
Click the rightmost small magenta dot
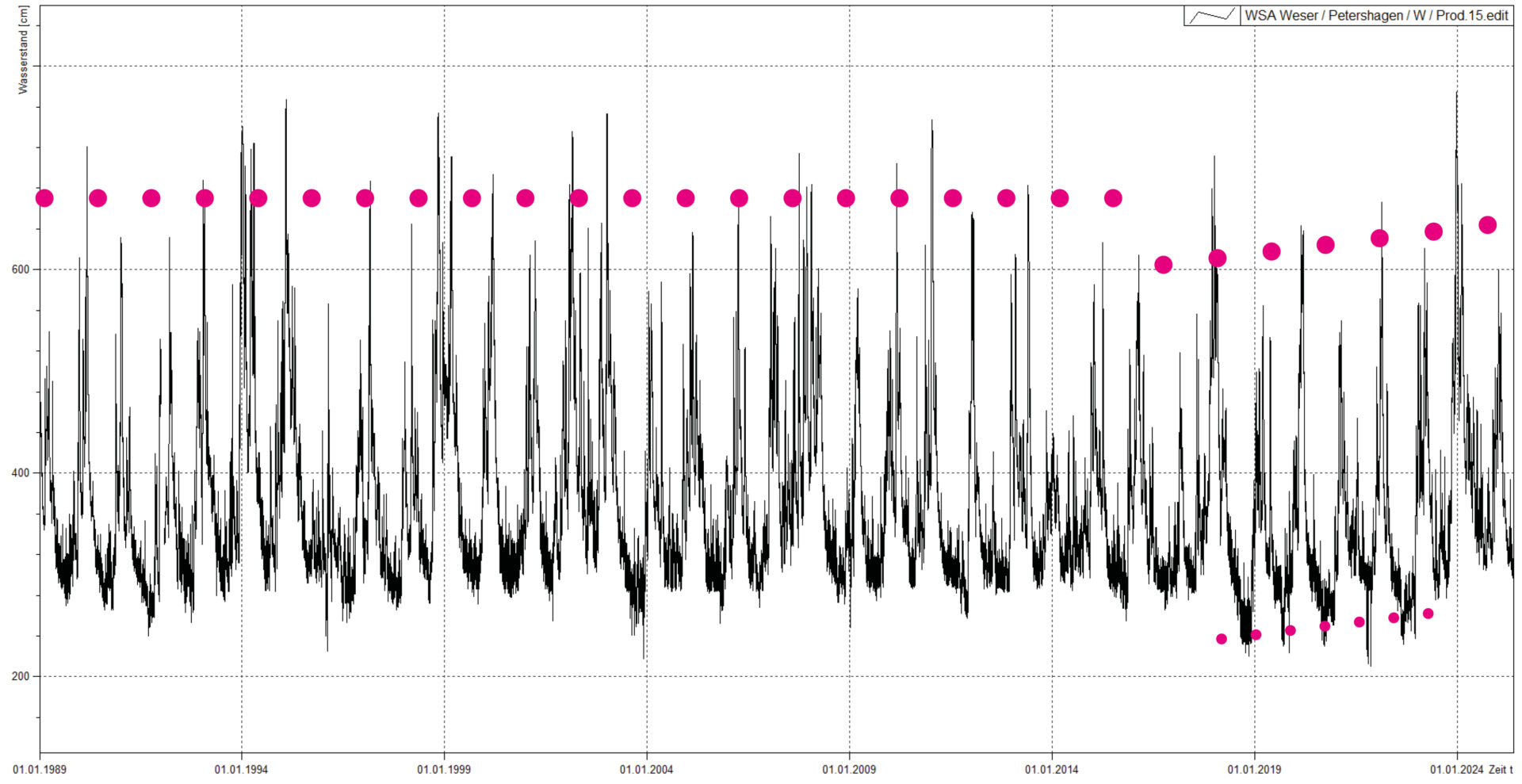[x=1428, y=614]
